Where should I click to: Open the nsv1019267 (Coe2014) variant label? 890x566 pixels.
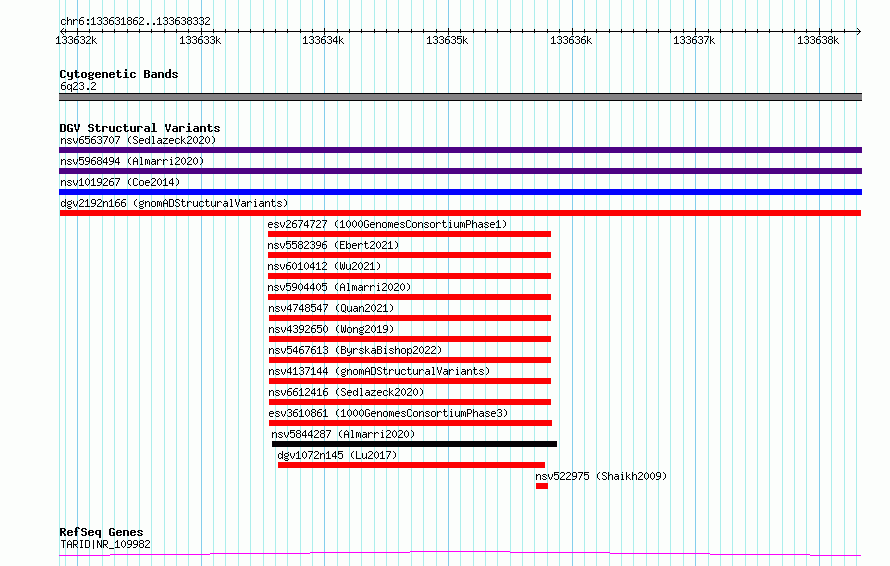(120, 182)
